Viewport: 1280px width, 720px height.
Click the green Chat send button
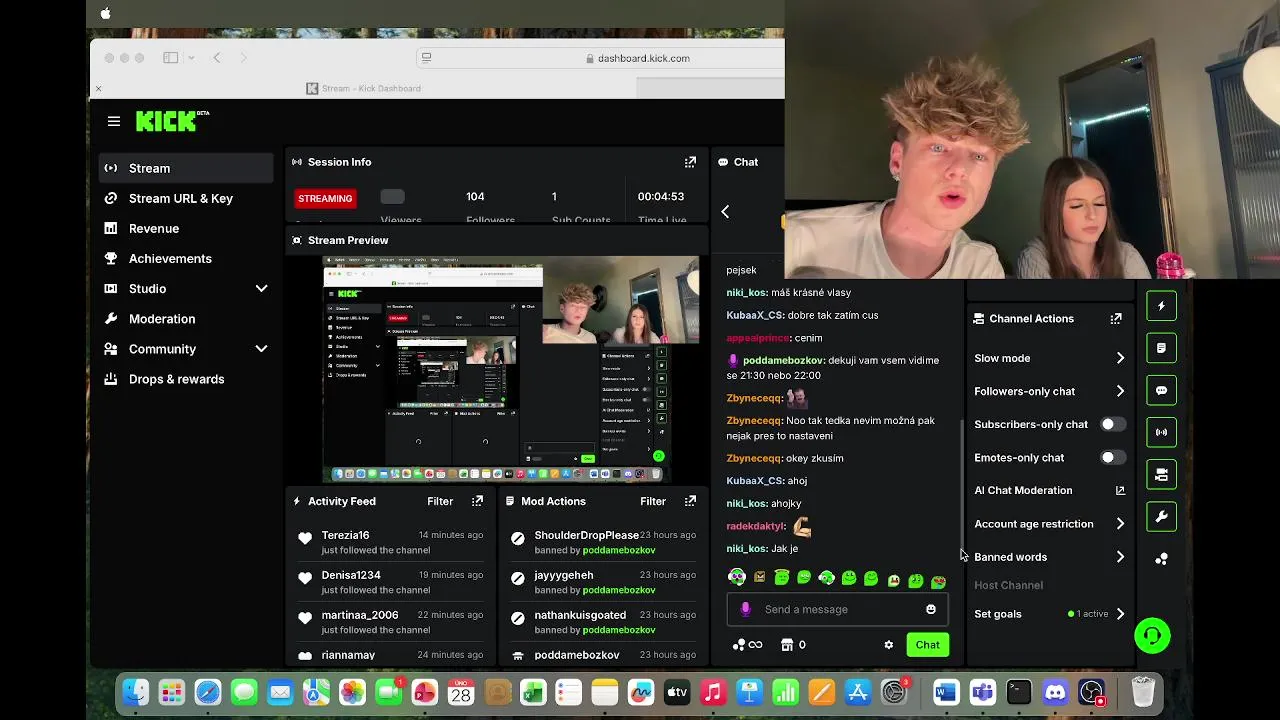point(927,645)
